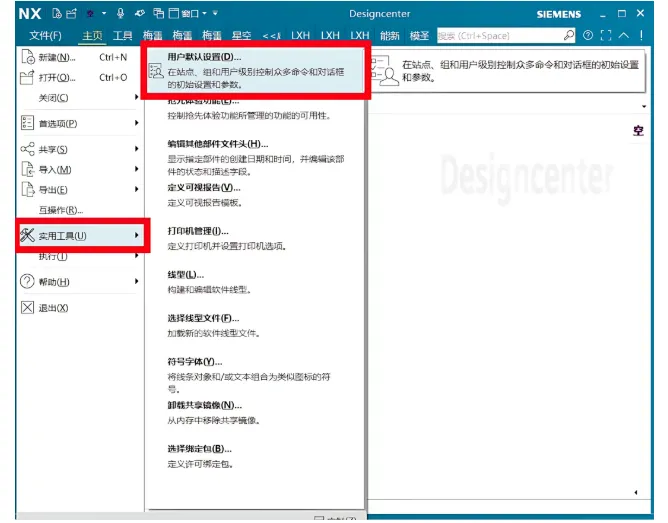
Task: Choose 编辑其他部件文件头(H) entry
Action: (x=256, y=158)
